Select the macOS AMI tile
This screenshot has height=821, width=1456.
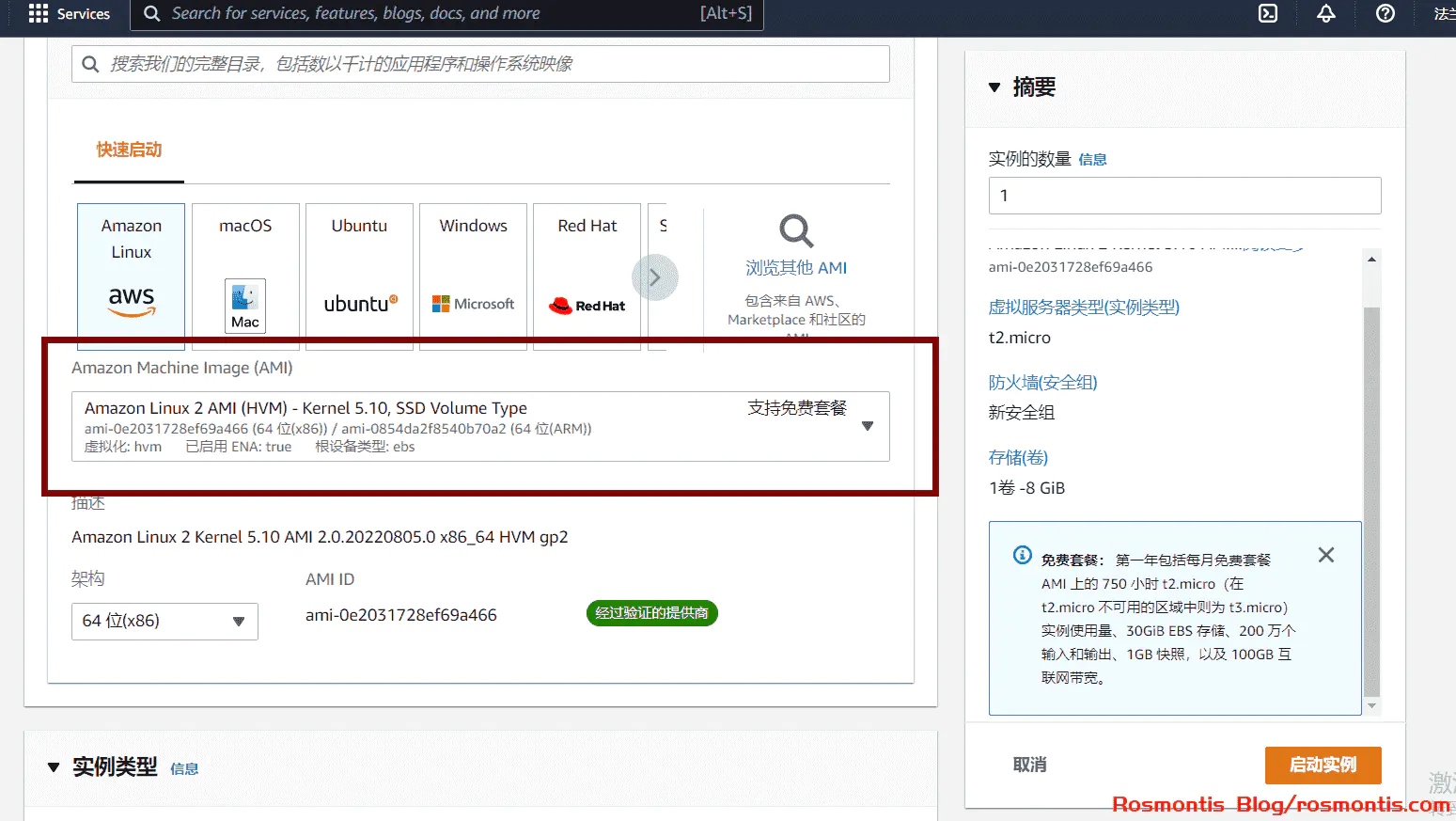click(x=245, y=276)
